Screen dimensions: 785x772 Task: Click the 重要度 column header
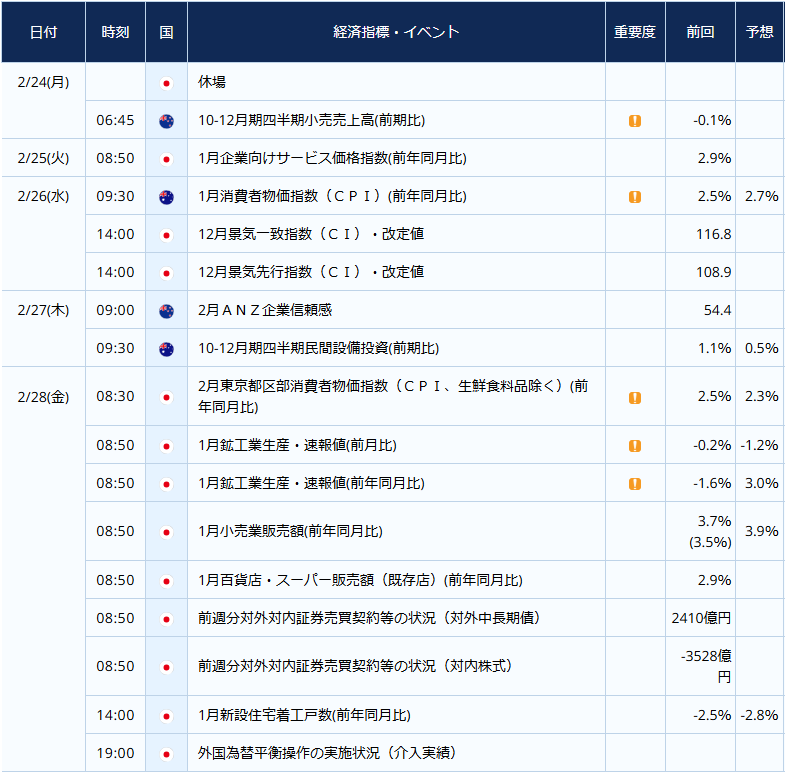click(635, 32)
